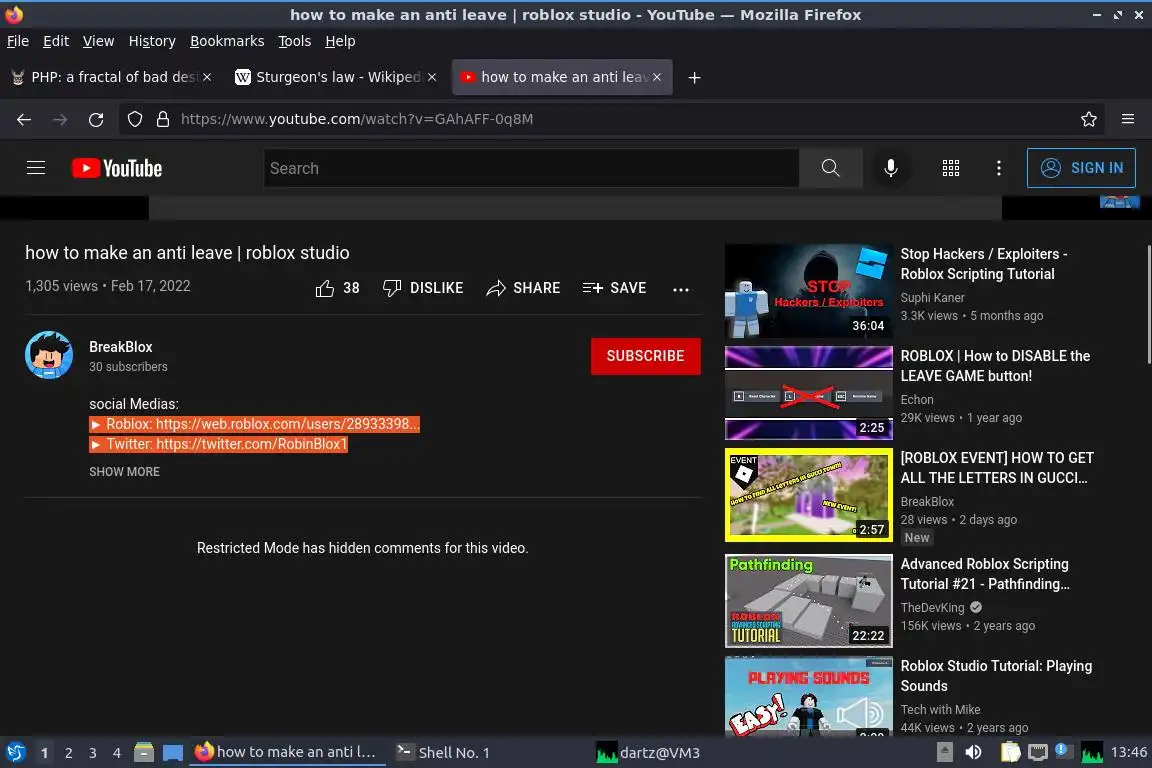Open the Help menu
Screen dimensions: 1152x768
tap(340, 41)
